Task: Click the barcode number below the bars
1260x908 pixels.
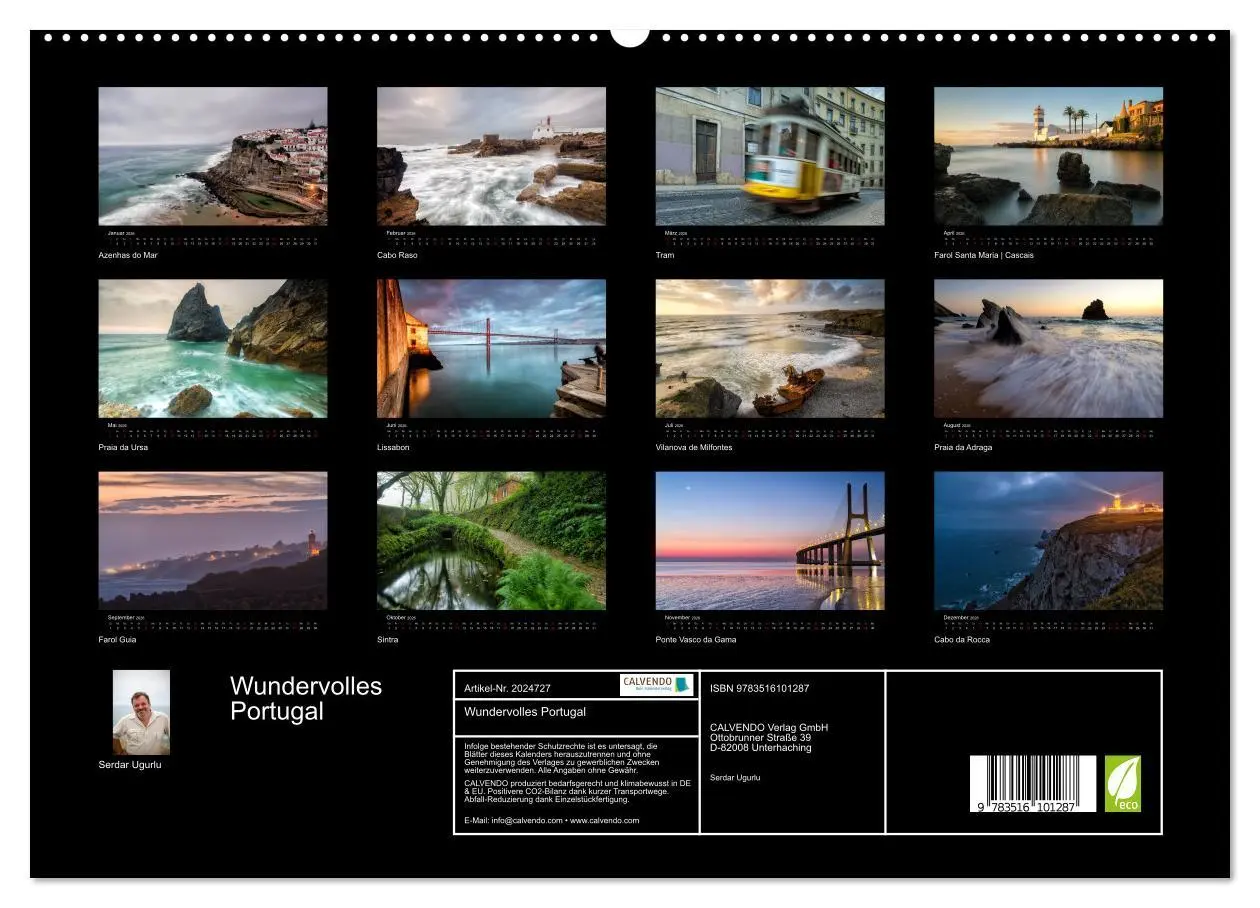Action: tap(1027, 807)
